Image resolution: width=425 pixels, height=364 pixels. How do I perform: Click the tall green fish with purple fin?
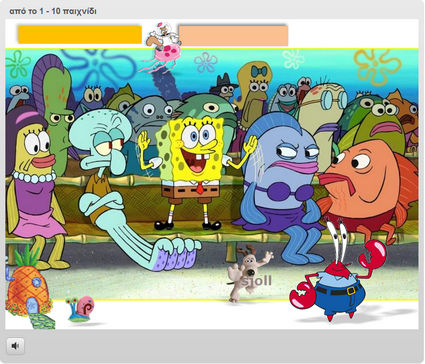[x=53, y=110]
